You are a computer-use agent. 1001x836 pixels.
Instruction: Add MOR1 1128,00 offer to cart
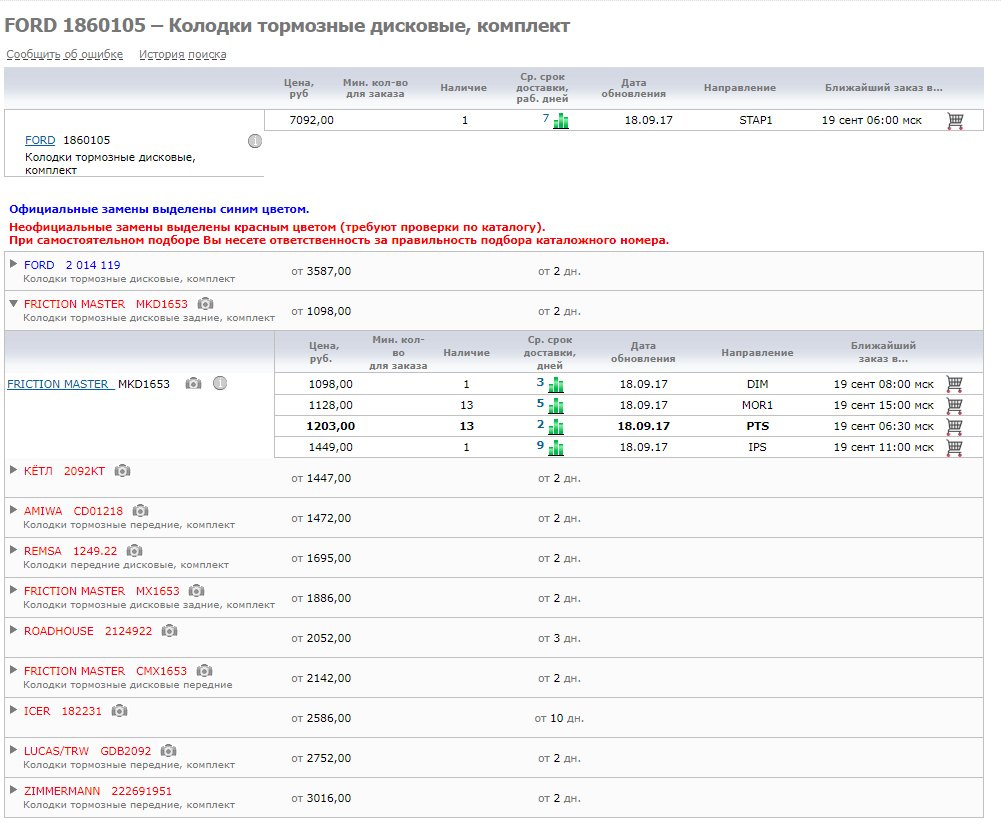[x=954, y=405]
